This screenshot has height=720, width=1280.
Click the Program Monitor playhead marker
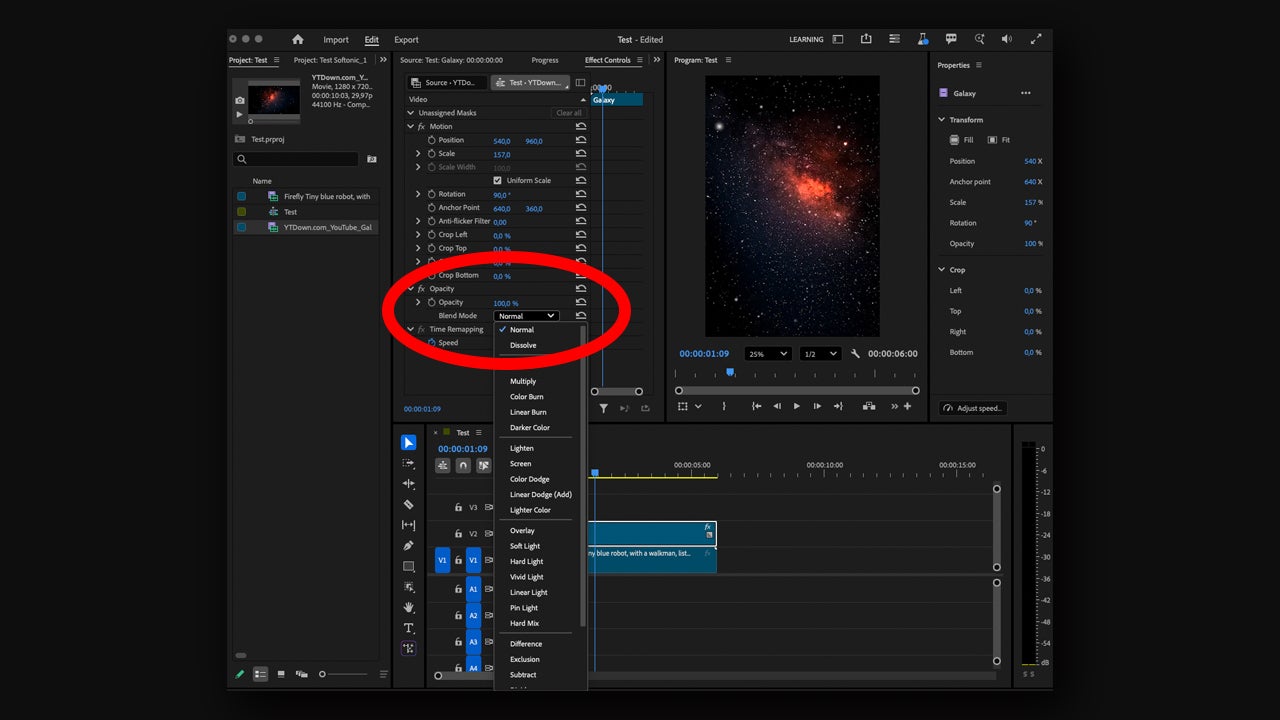click(x=730, y=372)
